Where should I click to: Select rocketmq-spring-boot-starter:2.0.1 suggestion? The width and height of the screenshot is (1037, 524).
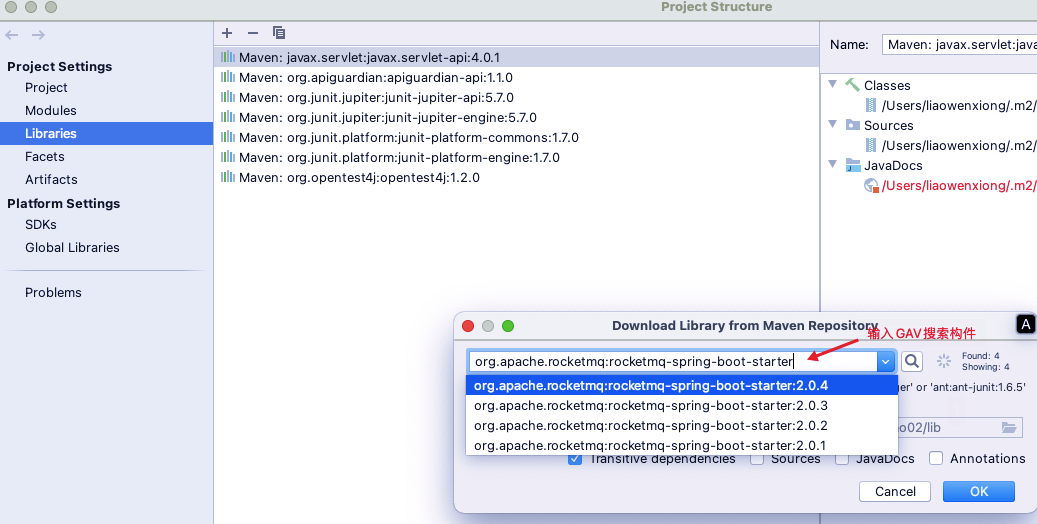tap(682, 445)
